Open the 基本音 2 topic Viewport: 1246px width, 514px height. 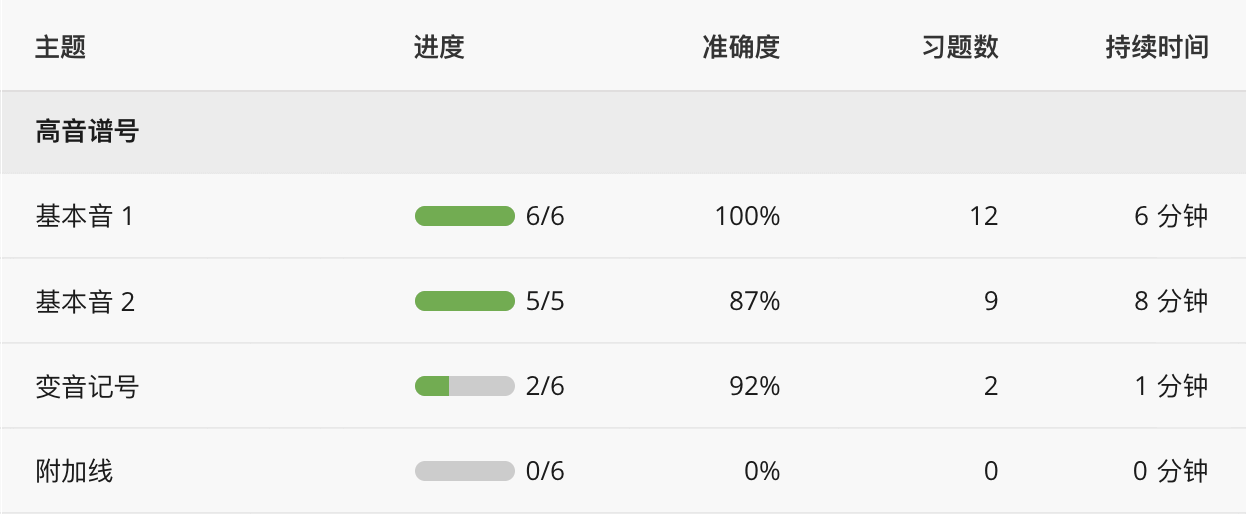[85, 301]
